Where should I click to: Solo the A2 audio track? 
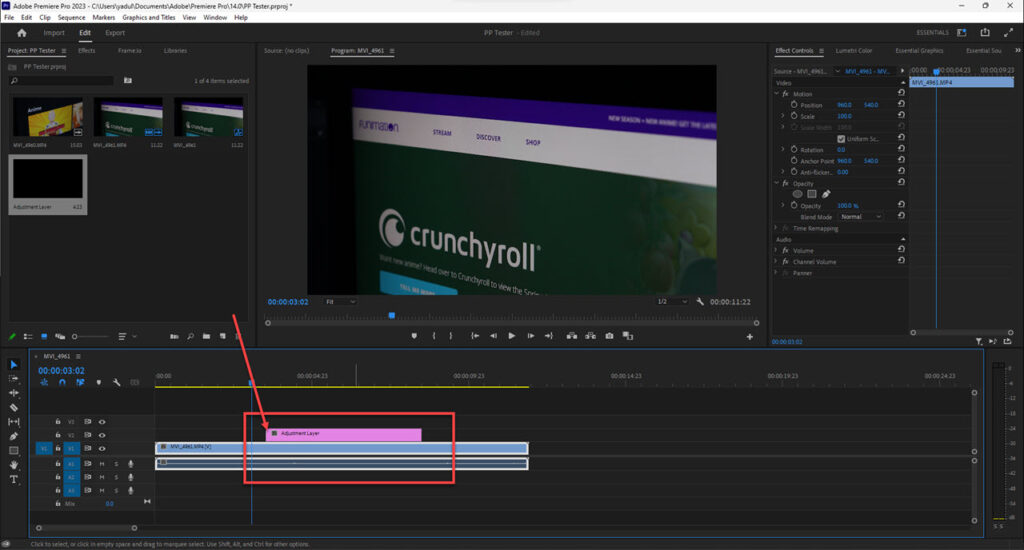tap(116, 477)
